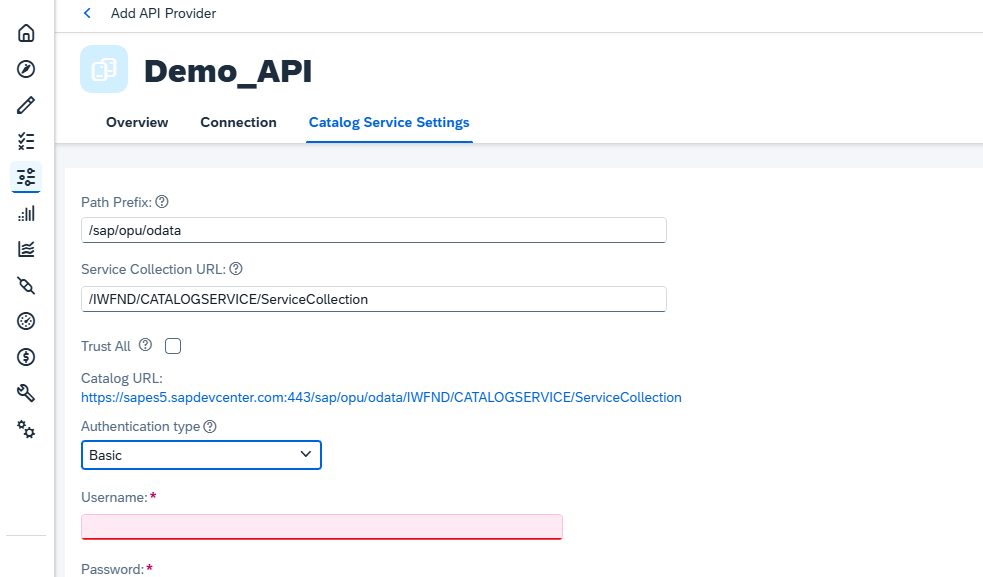Open the Monetize dollar icon

pos(26,357)
